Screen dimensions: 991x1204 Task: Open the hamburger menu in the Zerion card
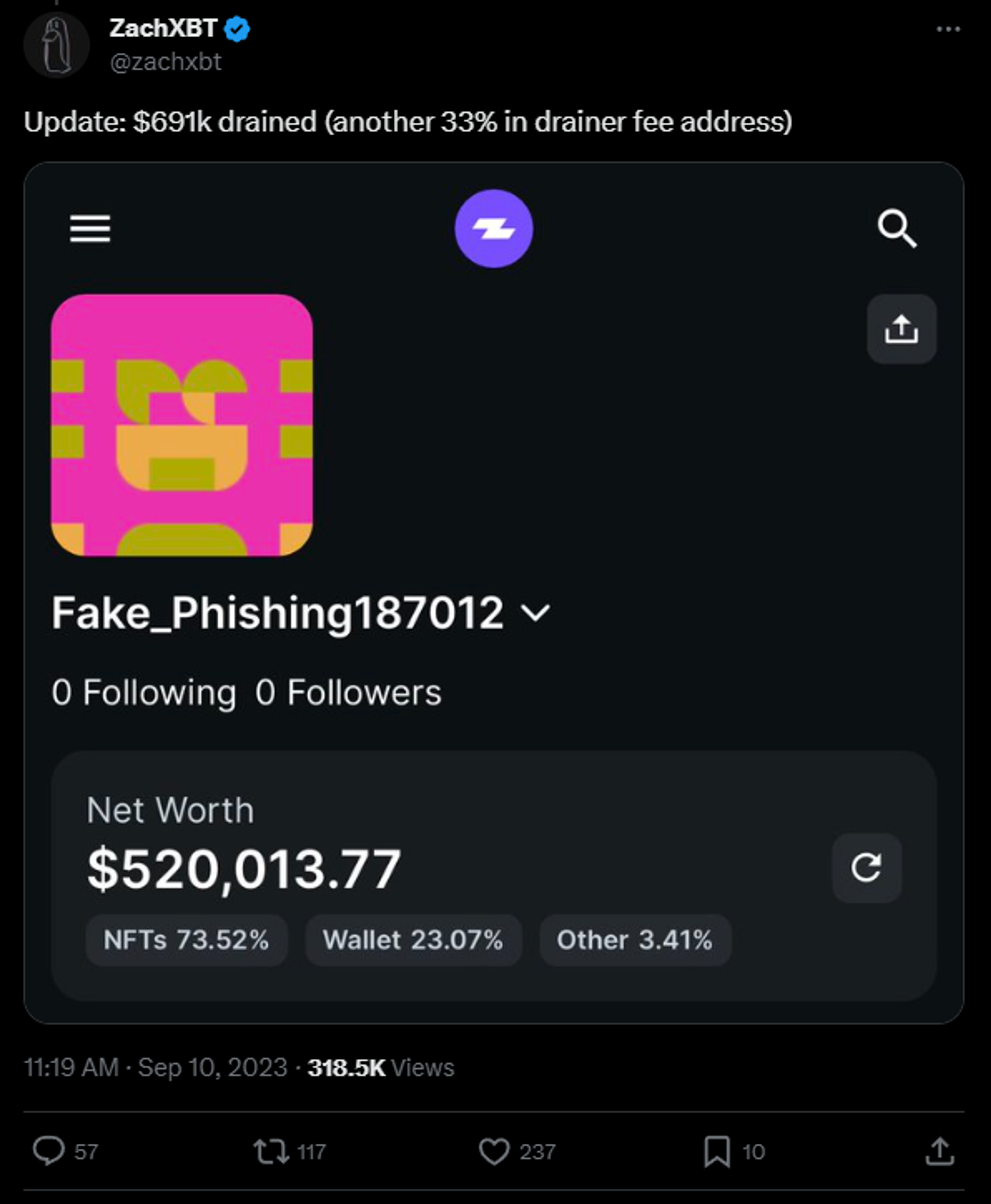90,228
